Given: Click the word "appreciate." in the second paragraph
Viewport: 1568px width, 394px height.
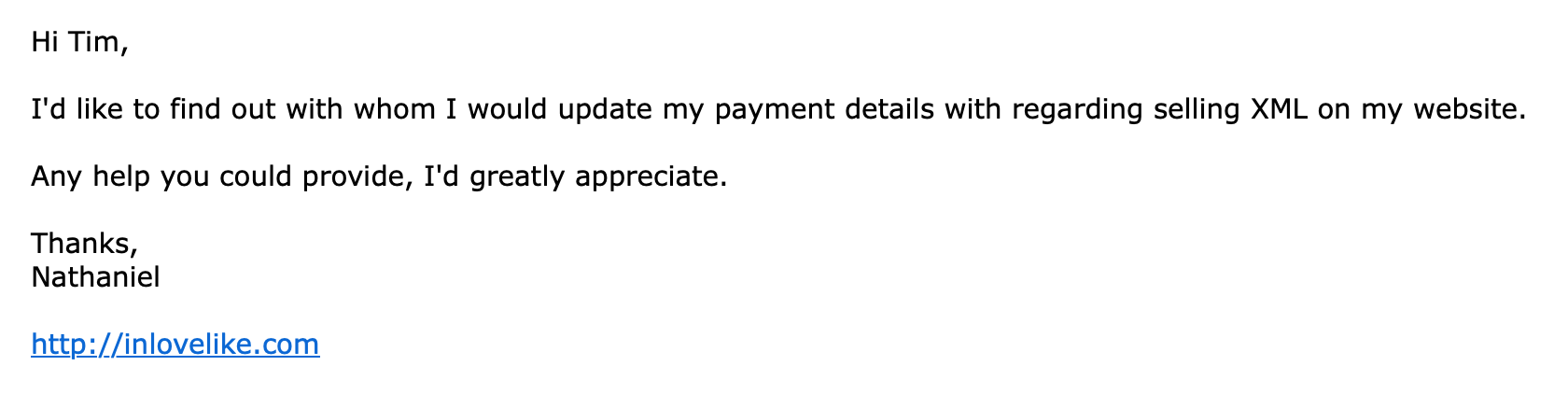Looking at the screenshot, I should (651, 176).
